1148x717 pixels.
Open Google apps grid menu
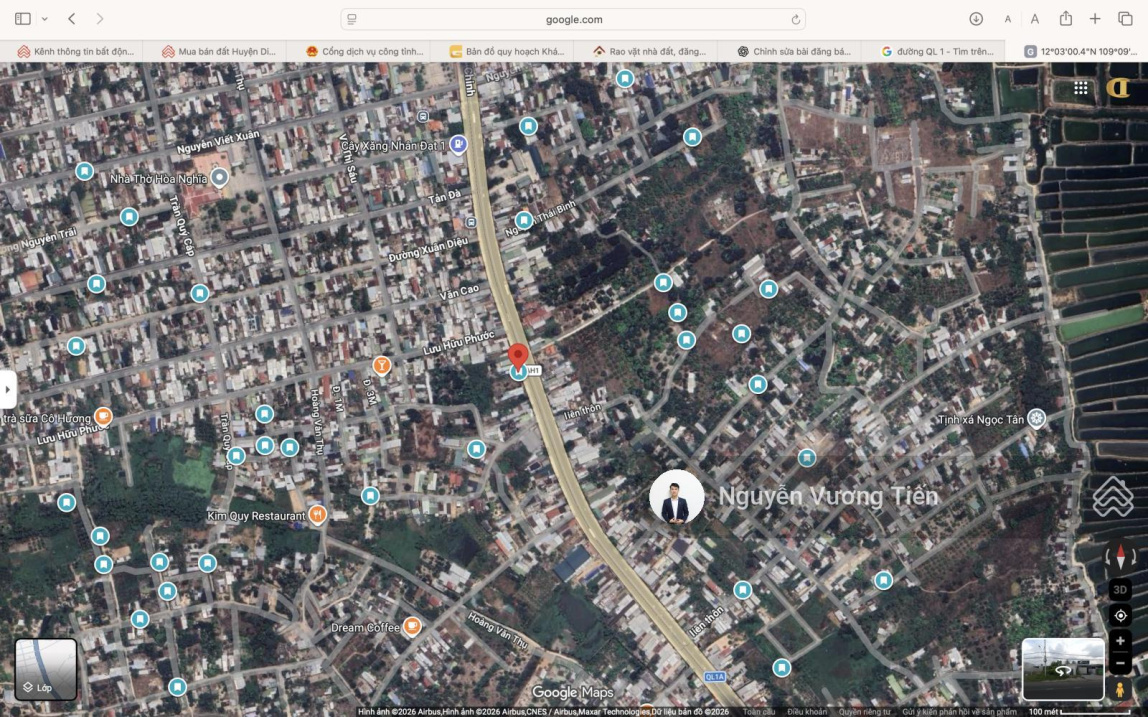[1081, 88]
